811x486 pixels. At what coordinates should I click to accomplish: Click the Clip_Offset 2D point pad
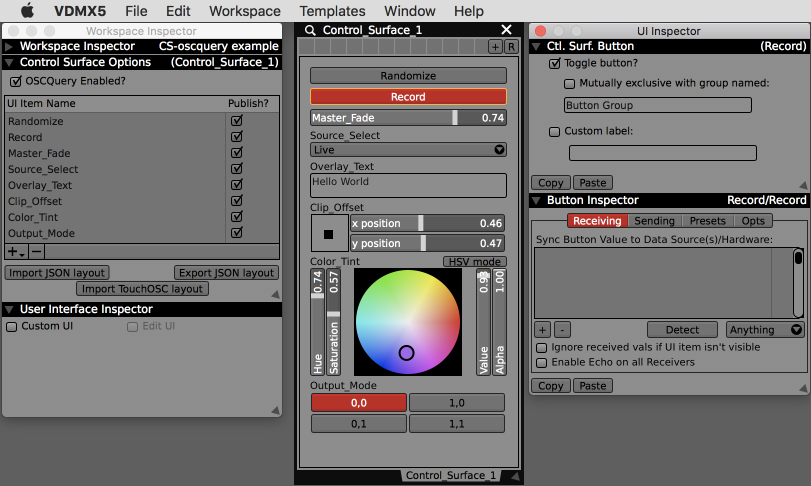(x=329, y=234)
